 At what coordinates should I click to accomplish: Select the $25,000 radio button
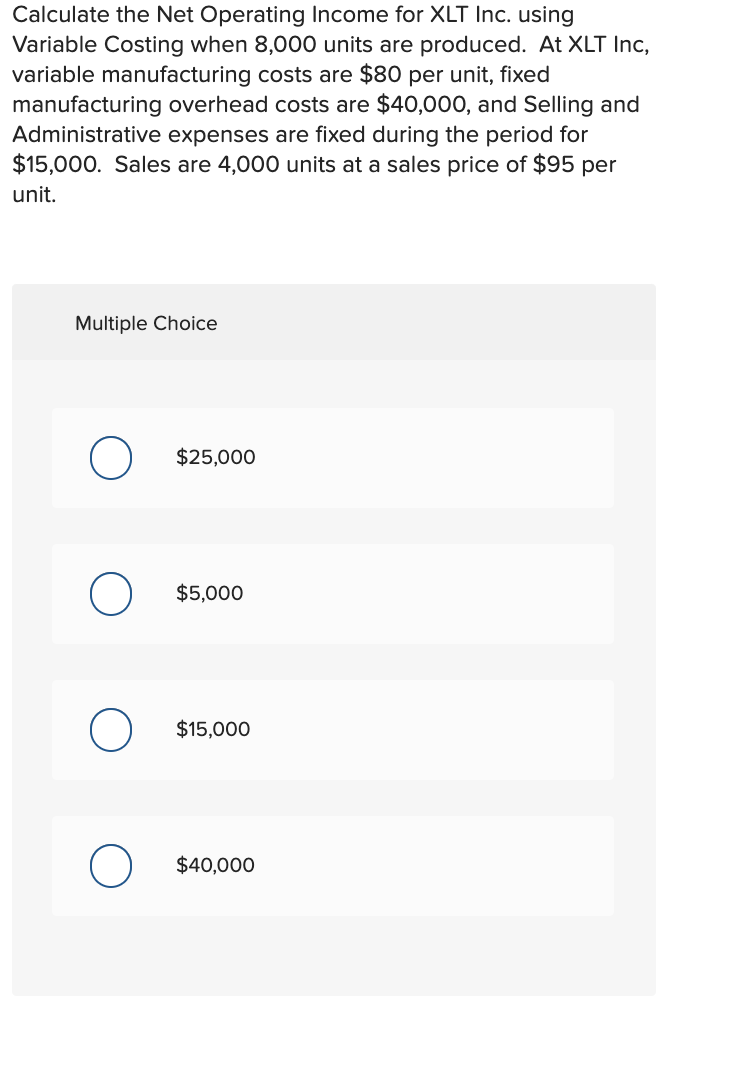[110, 457]
